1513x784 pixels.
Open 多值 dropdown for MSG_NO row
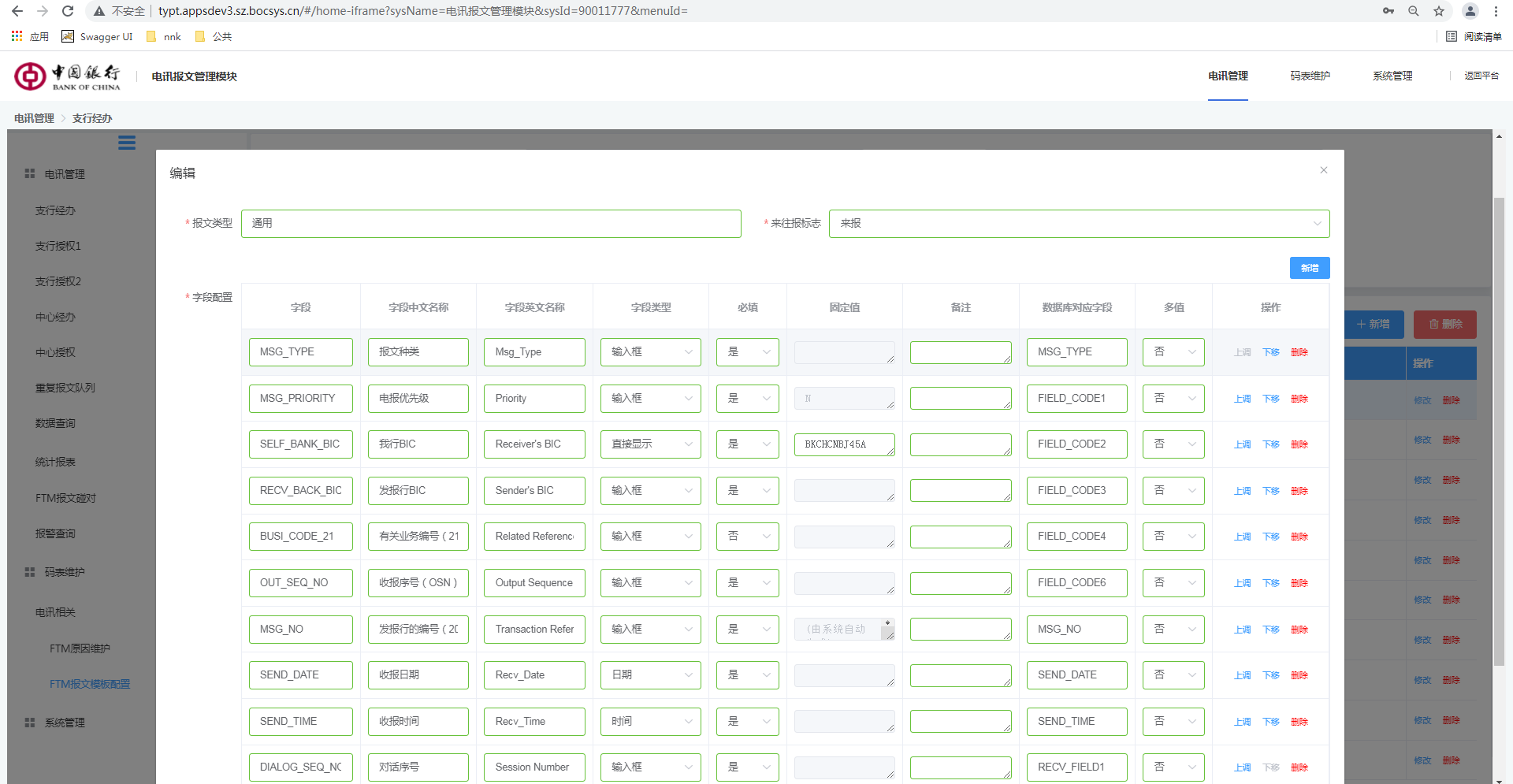[1173, 630]
